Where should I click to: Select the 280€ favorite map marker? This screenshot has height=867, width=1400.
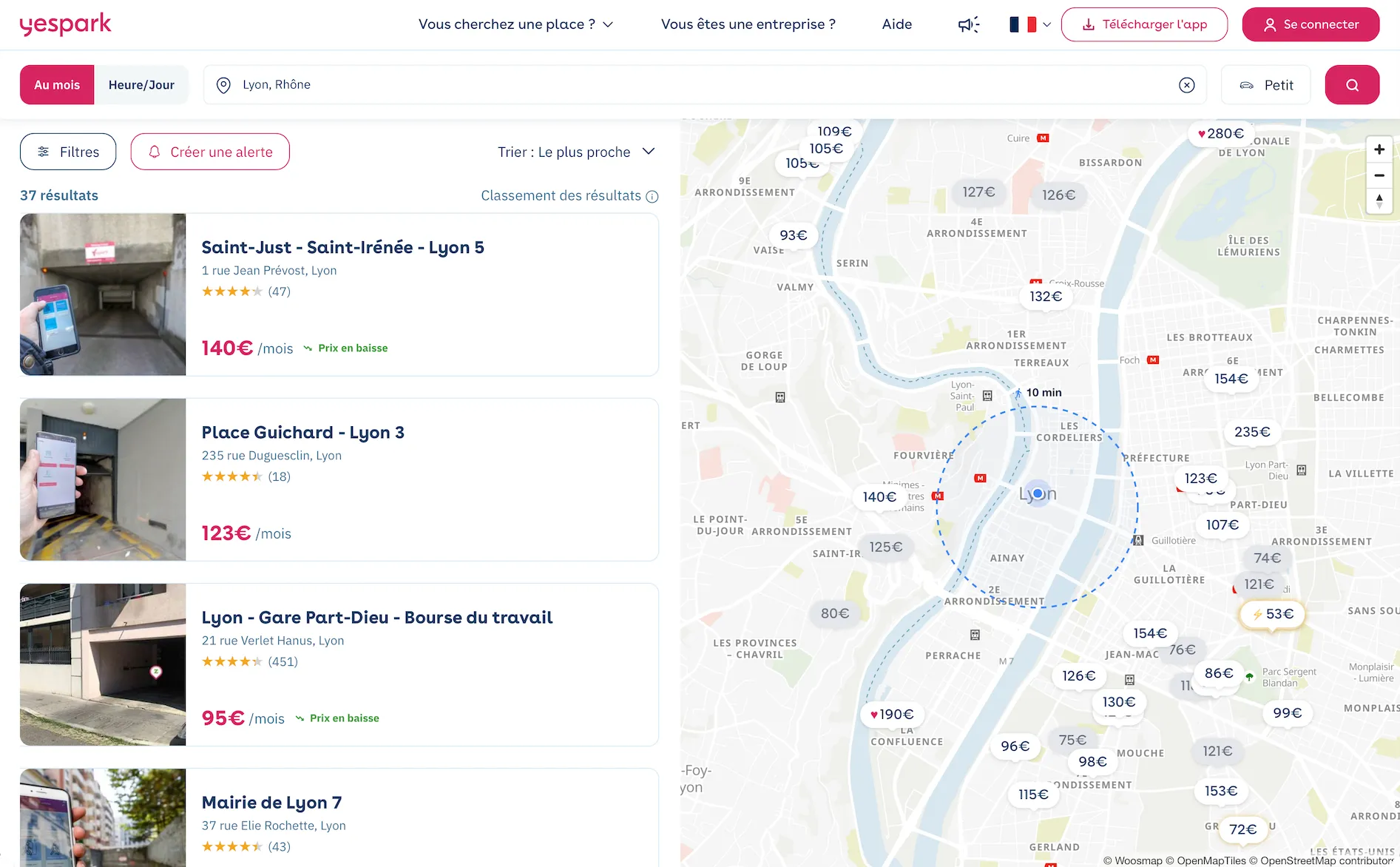coord(1221,134)
